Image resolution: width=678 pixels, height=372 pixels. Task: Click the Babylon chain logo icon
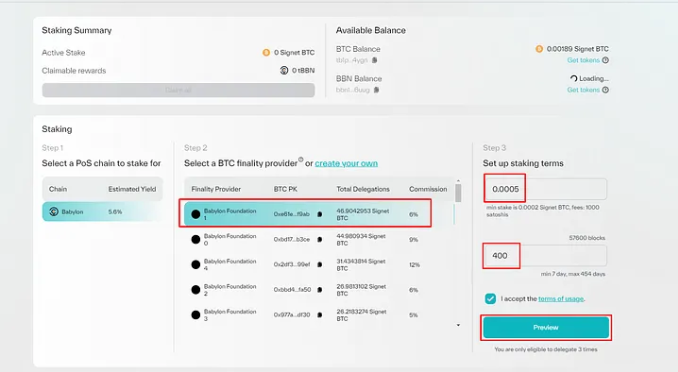(x=54, y=212)
